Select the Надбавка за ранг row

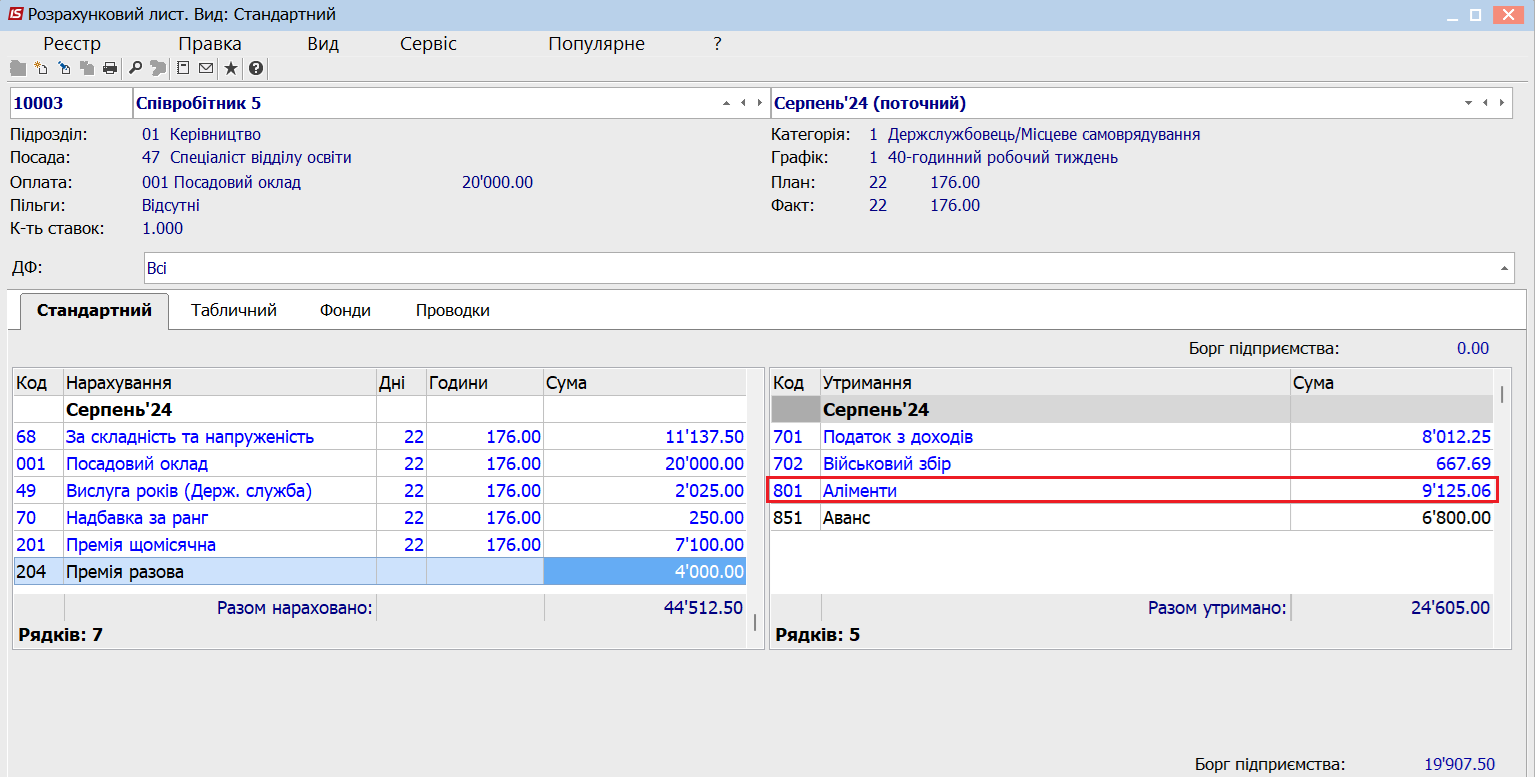379,518
